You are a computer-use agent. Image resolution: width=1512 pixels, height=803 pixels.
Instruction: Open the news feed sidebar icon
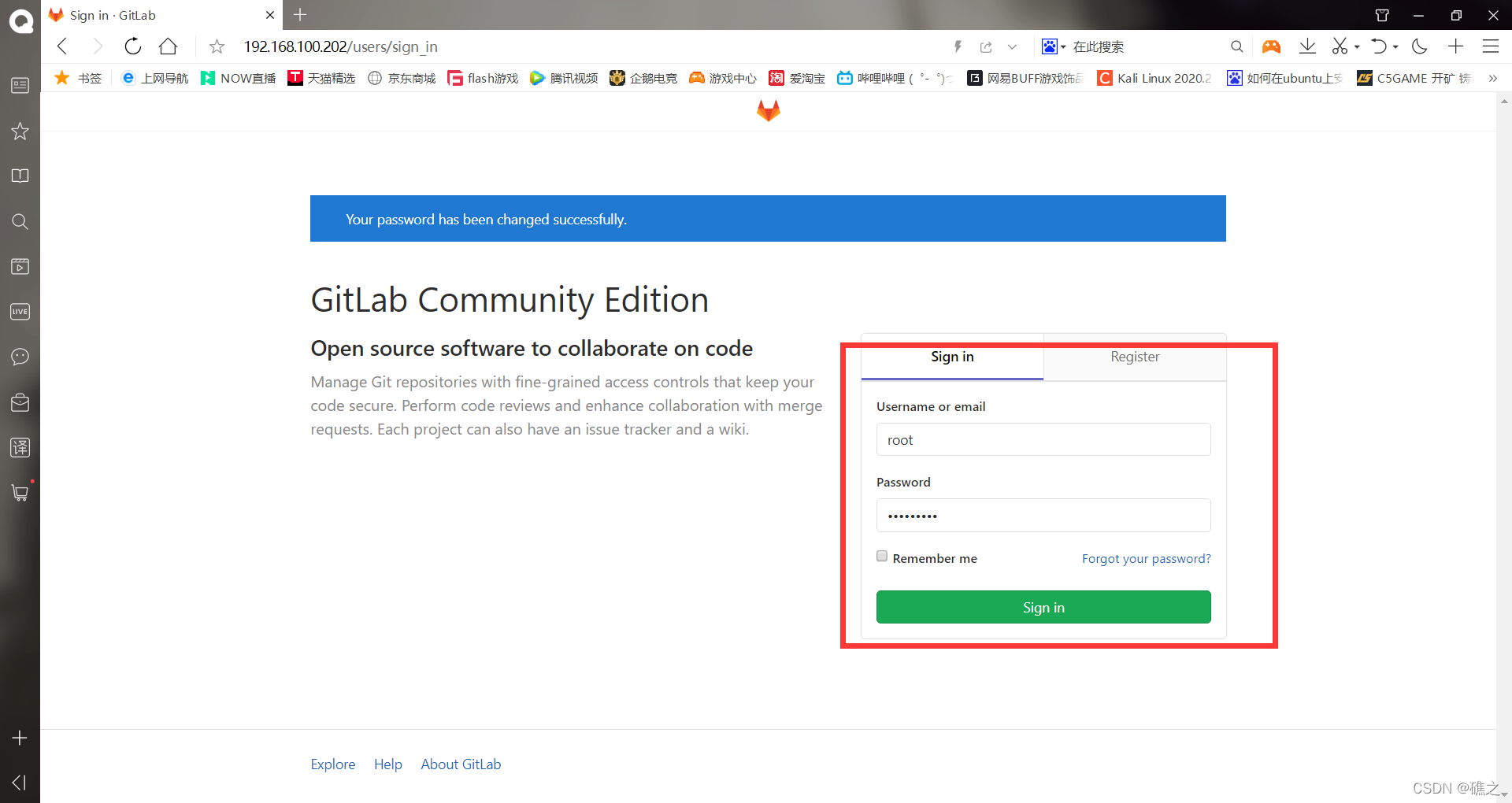click(20, 85)
